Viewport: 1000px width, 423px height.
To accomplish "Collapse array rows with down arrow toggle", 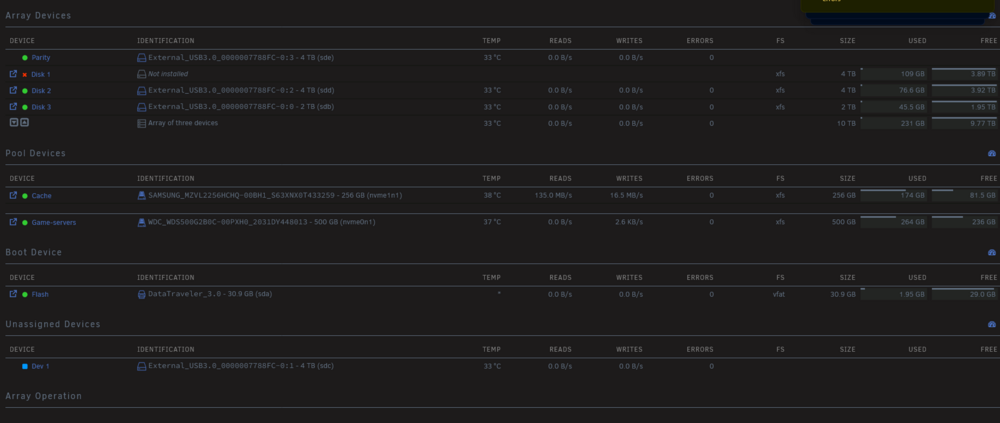I will 14,122.
